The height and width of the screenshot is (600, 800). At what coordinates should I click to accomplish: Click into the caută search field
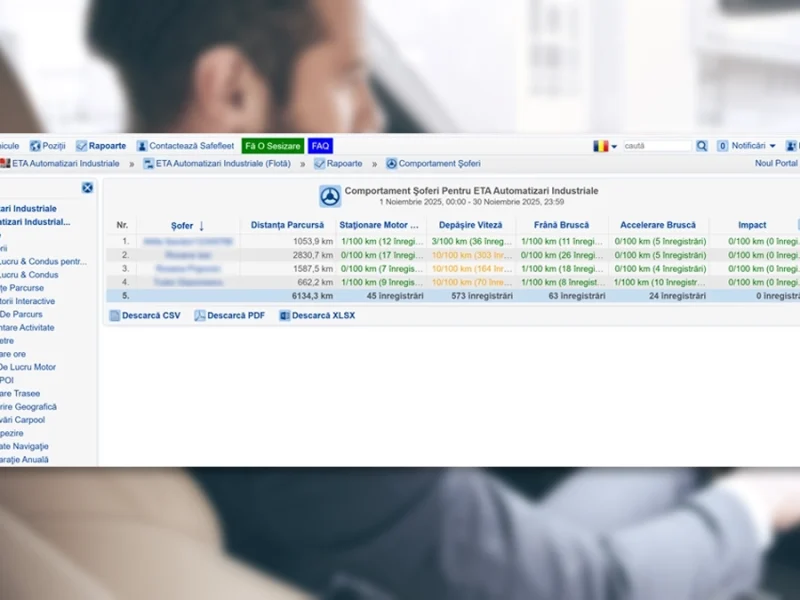[x=656, y=146]
